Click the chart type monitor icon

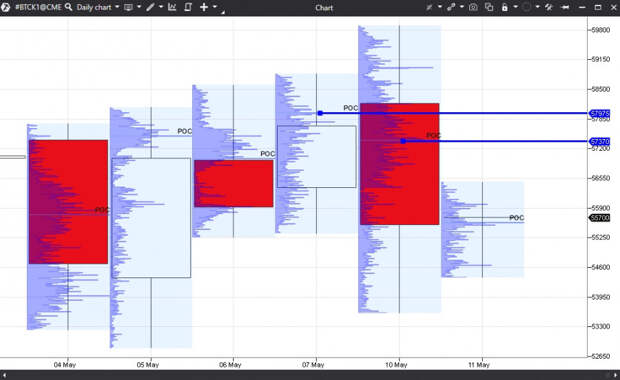pyautogui.click(x=129, y=7)
